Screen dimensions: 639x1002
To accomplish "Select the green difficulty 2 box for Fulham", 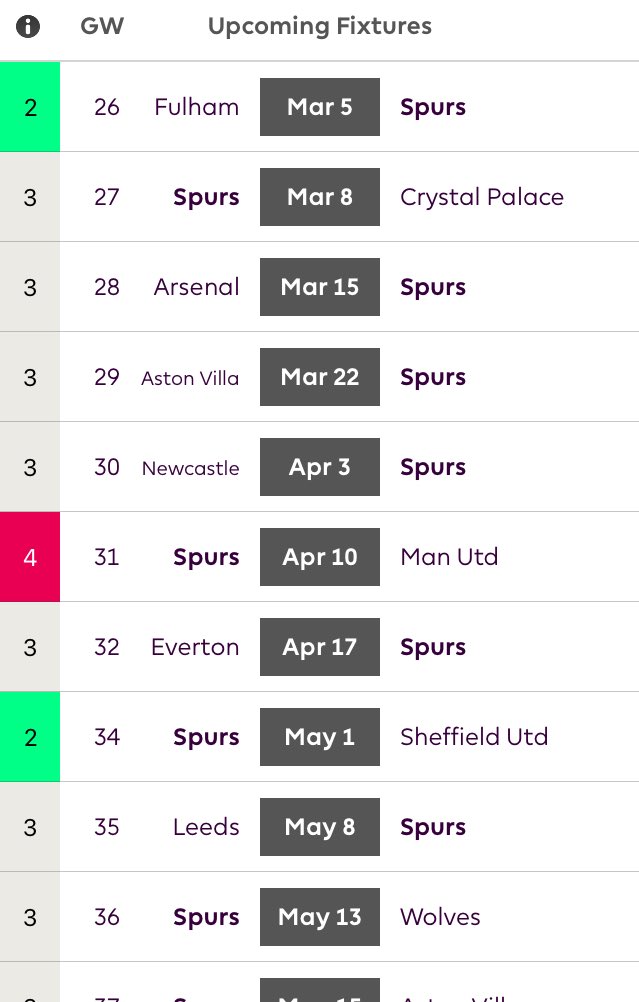I will [30, 107].
